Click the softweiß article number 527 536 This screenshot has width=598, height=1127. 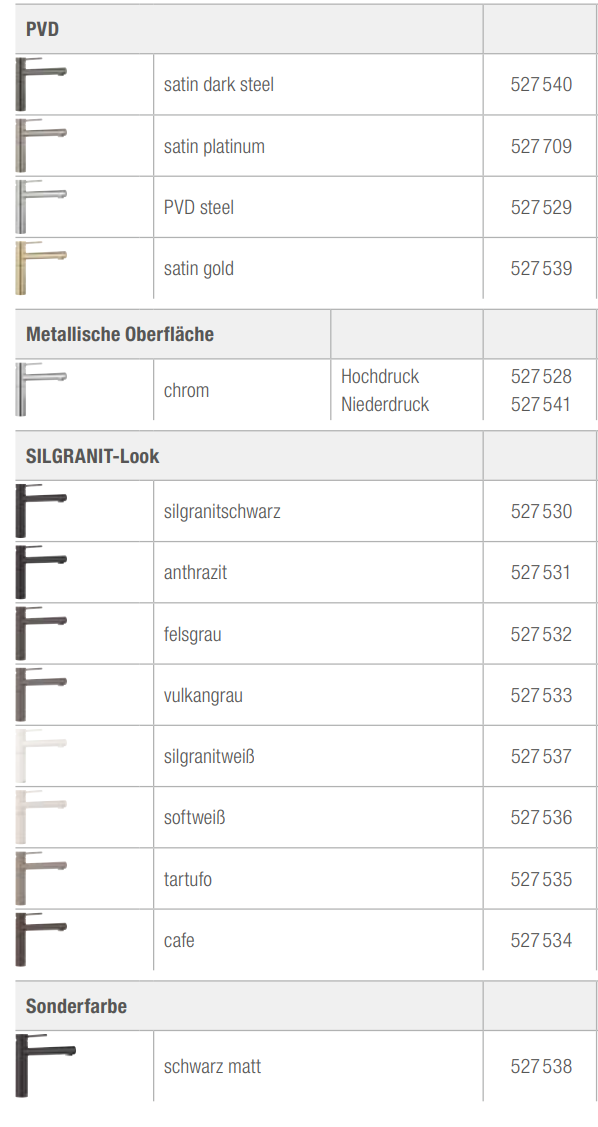(541, 817)
